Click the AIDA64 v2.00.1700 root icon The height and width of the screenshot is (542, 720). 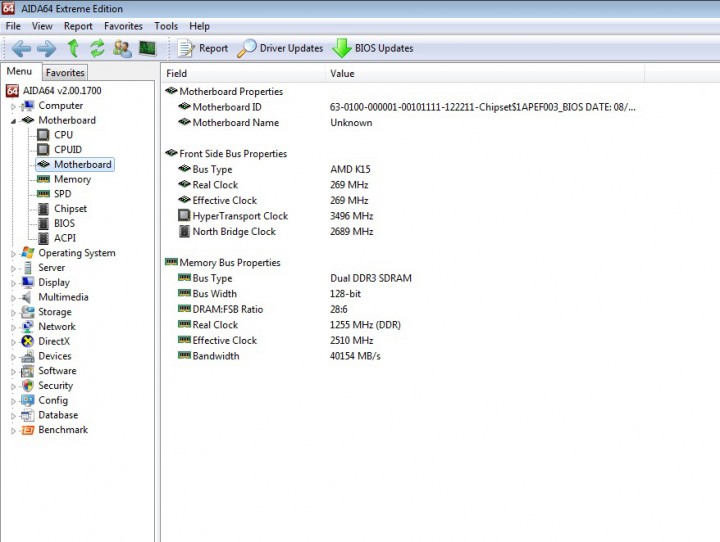pyautogui.click(x=12, y=90)
